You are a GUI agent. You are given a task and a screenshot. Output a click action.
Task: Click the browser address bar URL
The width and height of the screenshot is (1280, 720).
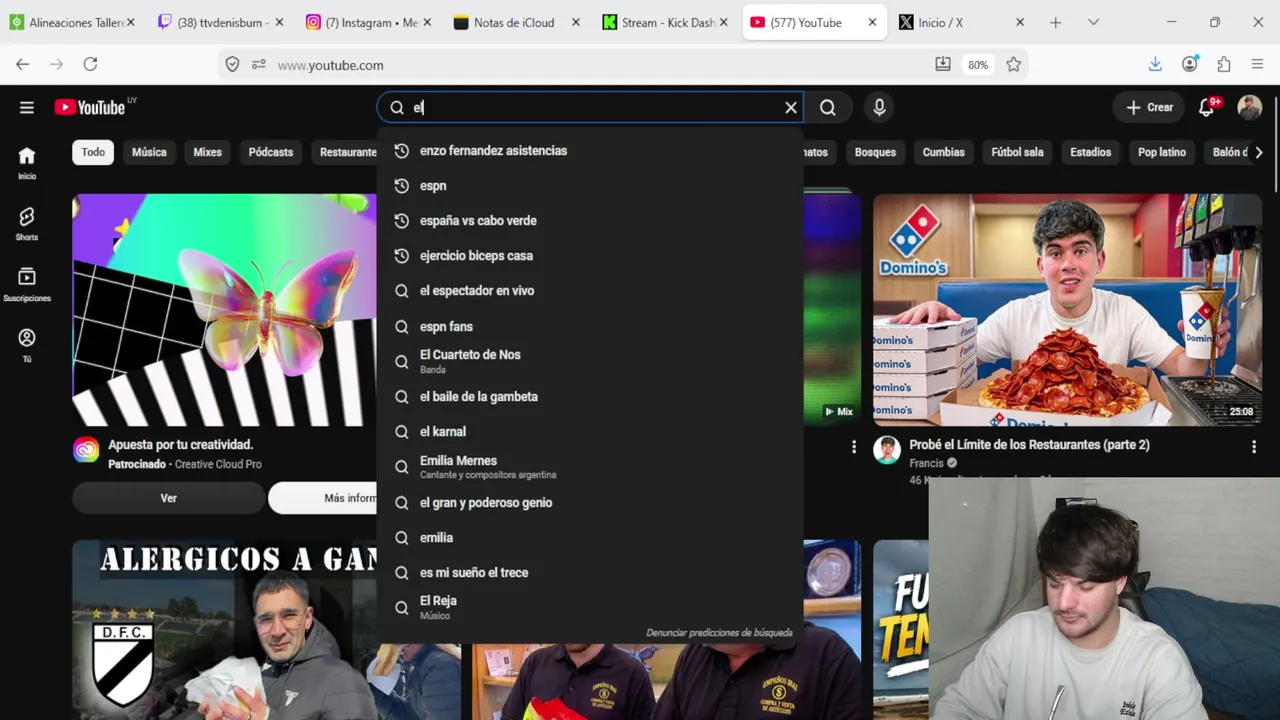click(x=331, y=65)
